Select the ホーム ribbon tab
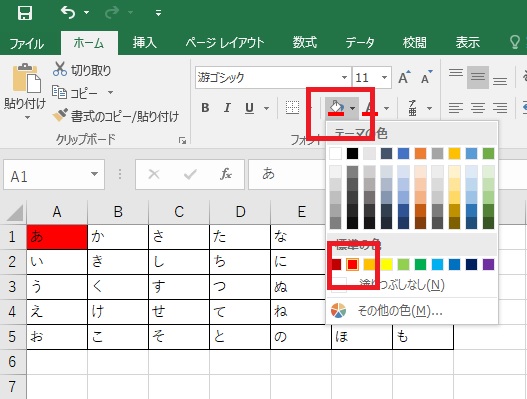 pyautogui.click(x=89, y=43)
